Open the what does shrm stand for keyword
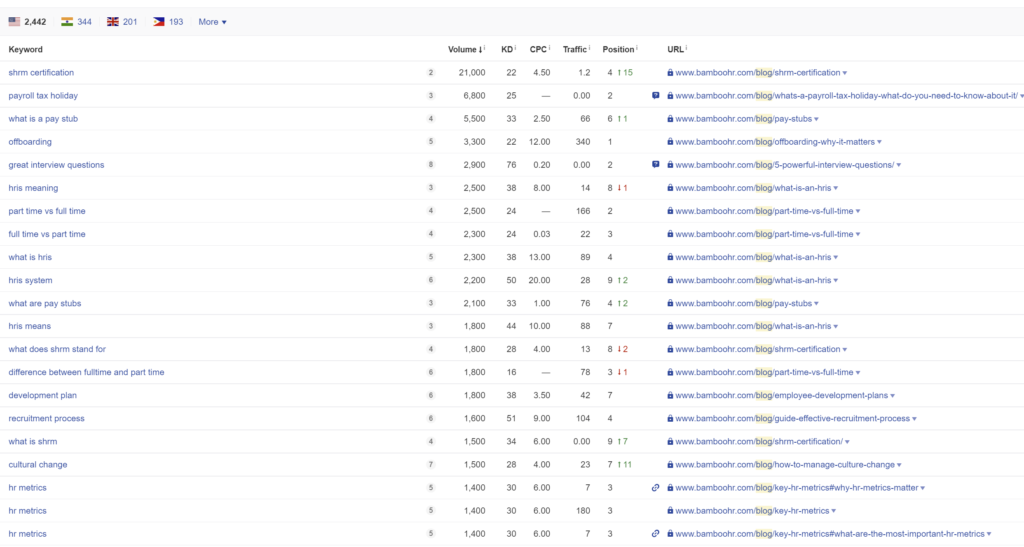Image resolution: width=1024 pixels, height=547 pixels. point(57,349)
